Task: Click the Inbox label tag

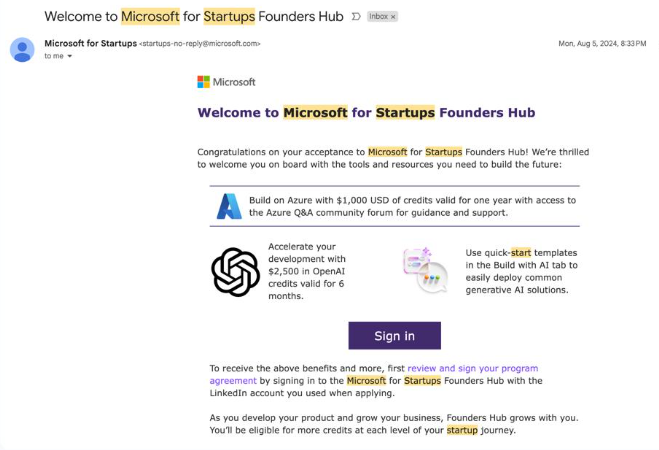Action: click(x=382, y=16)
